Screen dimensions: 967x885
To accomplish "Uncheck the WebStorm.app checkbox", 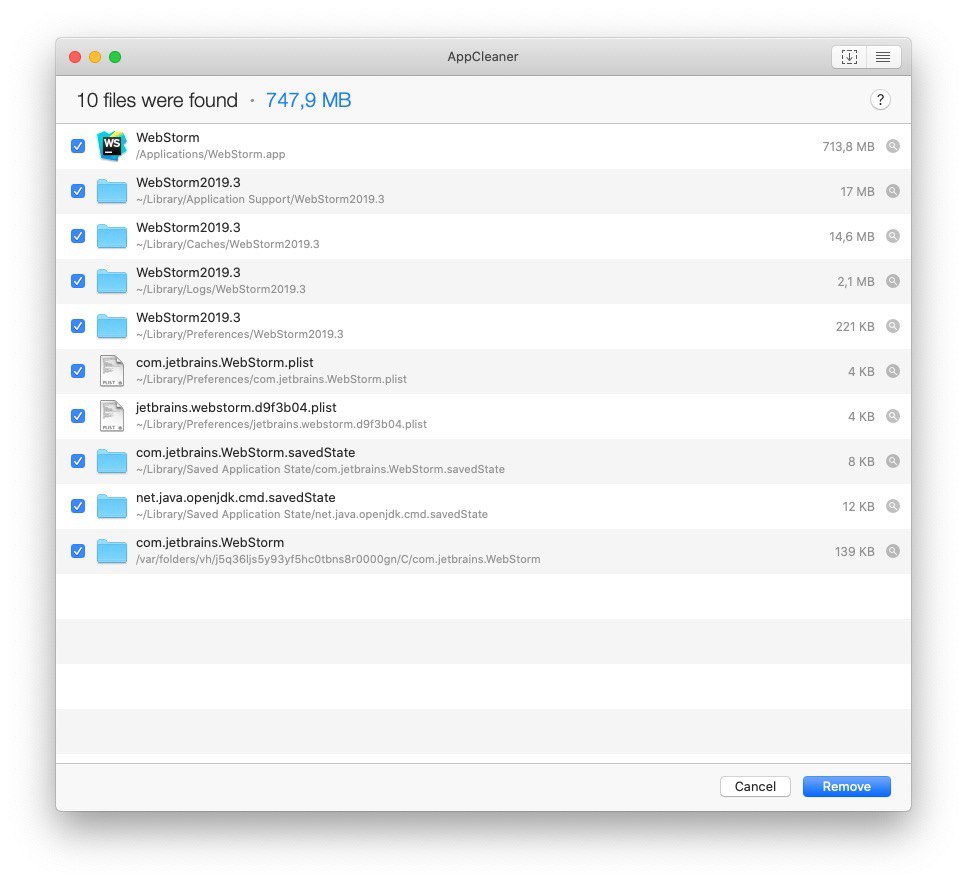I will click(x=78, y=146).
